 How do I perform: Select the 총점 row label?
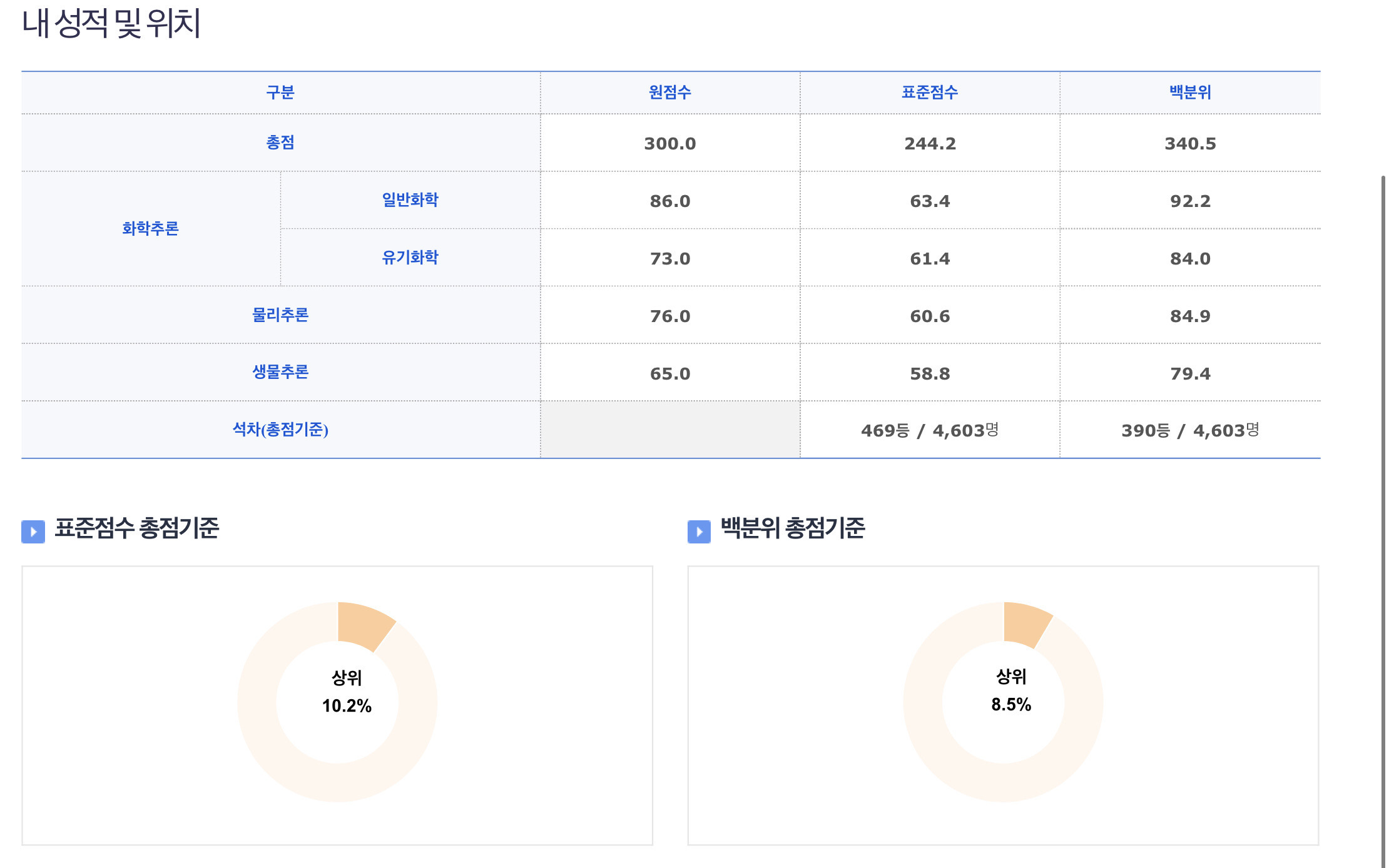point(280,143)
